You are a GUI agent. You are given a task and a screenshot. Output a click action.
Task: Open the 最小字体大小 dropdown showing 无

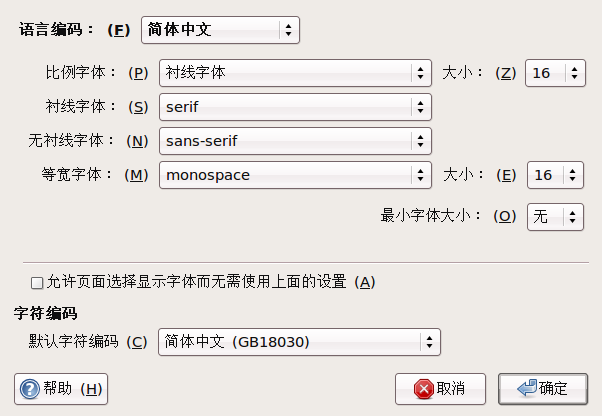(x=556, y=217)
